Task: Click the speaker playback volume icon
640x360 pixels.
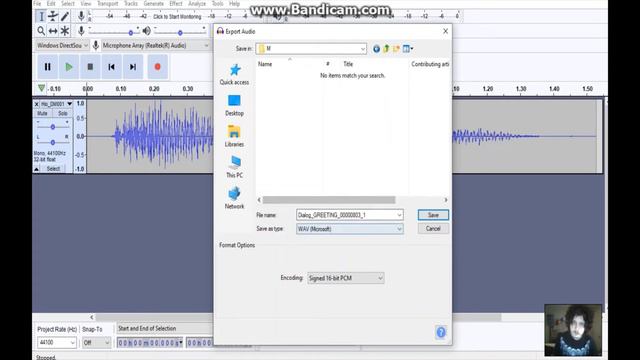Action: 147,31
